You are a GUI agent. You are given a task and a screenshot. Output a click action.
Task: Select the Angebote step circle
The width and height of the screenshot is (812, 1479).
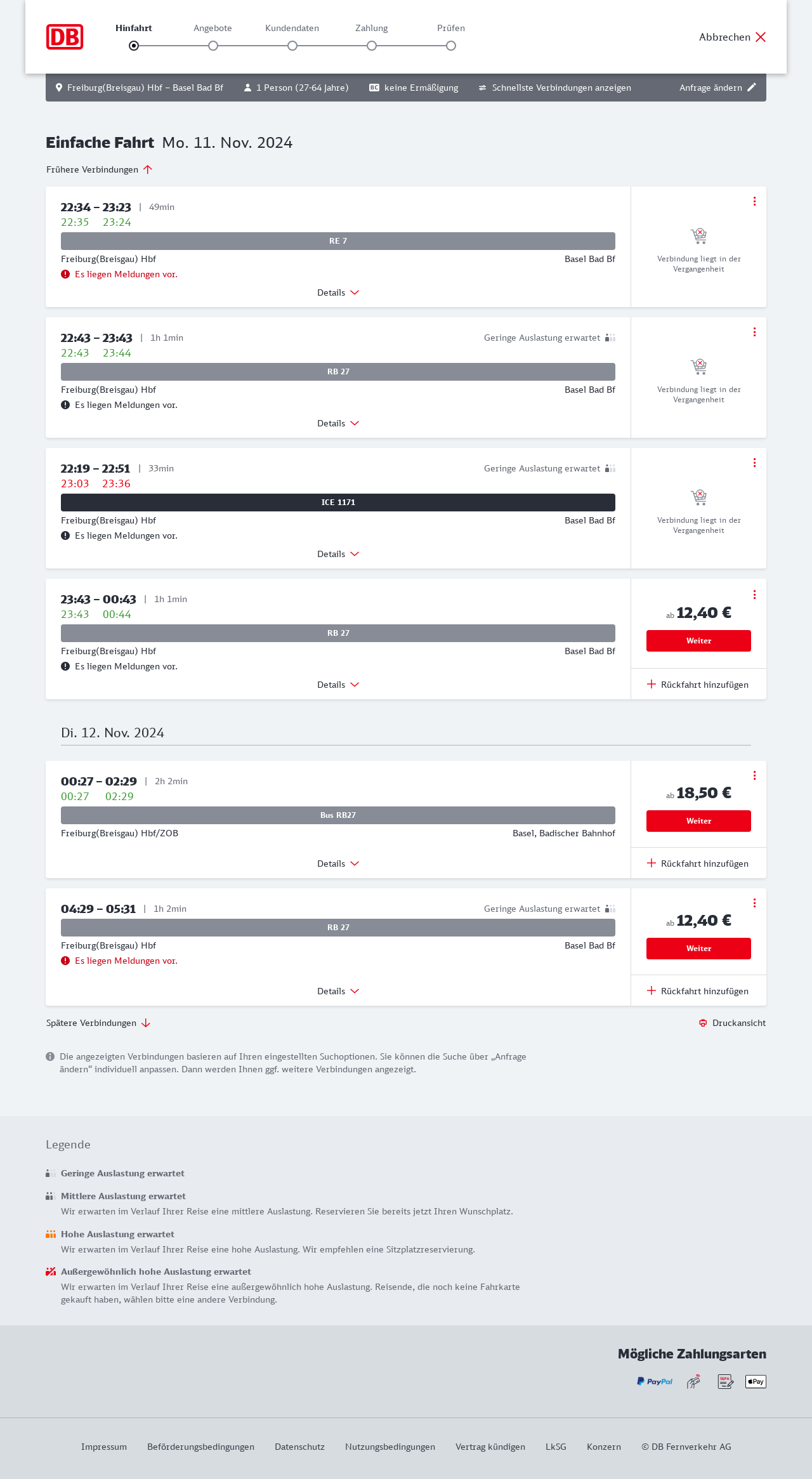pos(213,46)
